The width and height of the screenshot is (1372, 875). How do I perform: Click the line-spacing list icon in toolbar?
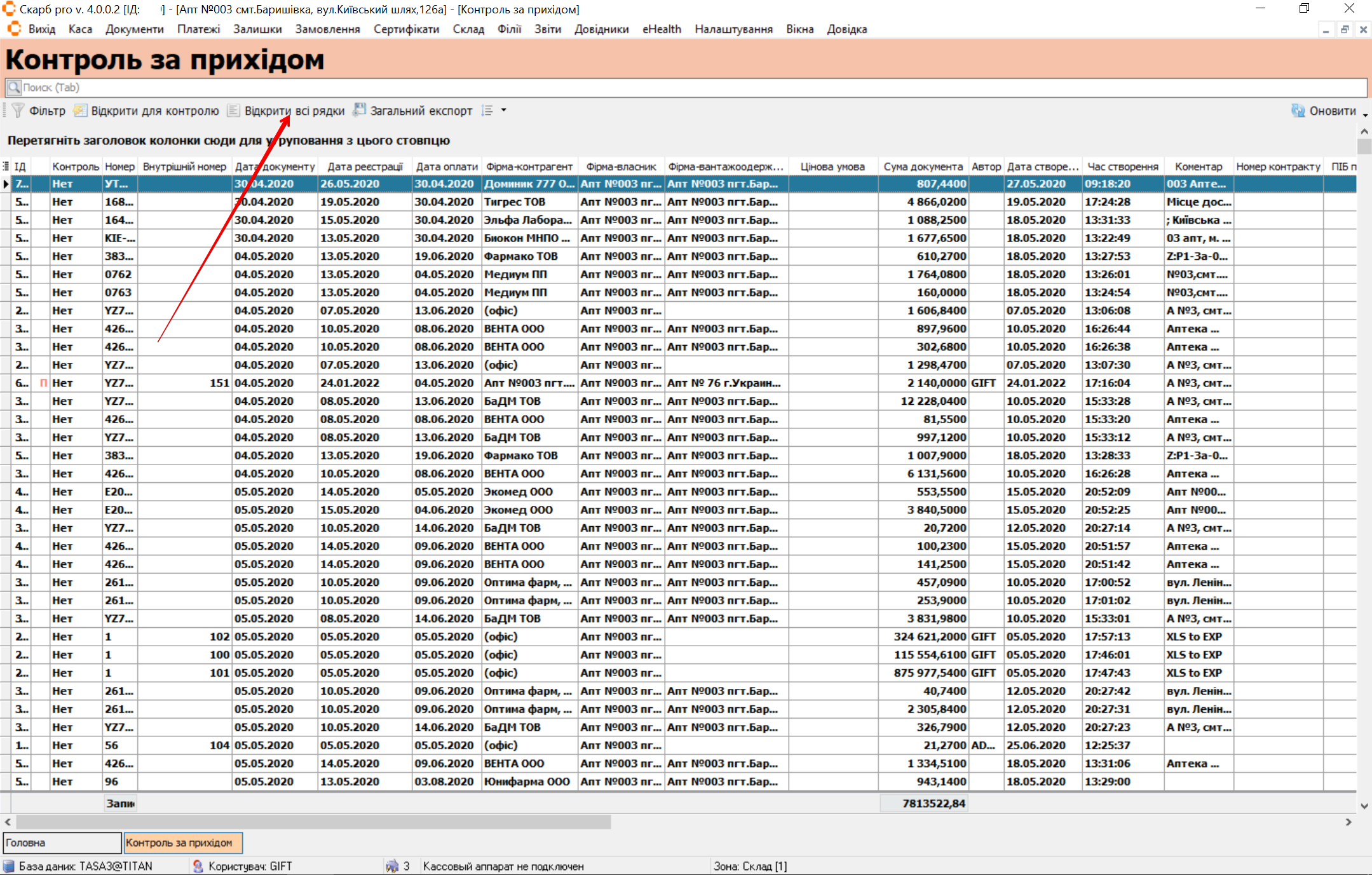(487, 111)
